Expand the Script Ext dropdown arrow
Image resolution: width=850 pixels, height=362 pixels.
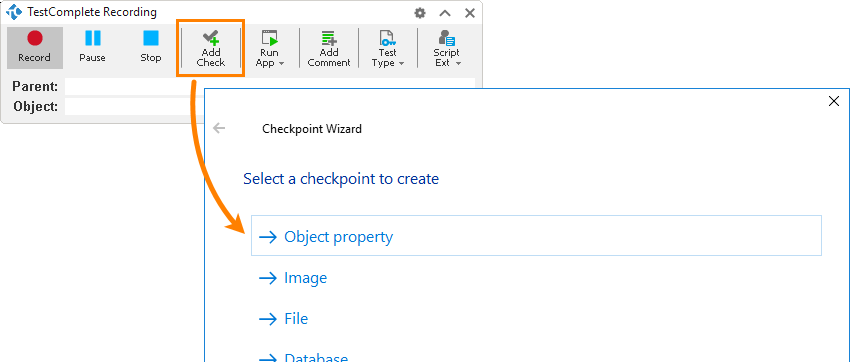(x=458, y=63)
